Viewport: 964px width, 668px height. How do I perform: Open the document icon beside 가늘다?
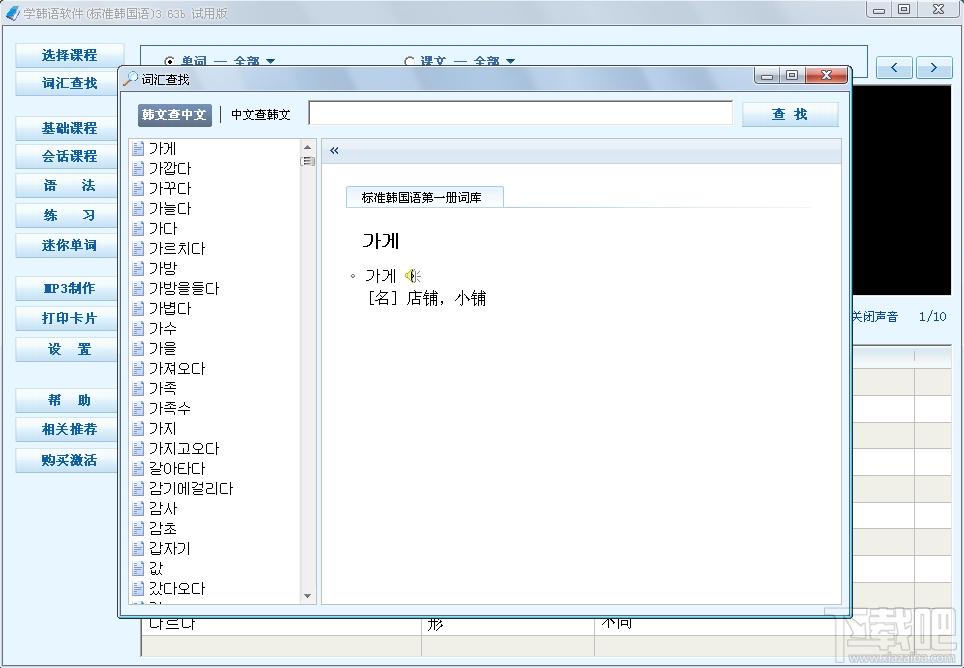pos(138,208)
